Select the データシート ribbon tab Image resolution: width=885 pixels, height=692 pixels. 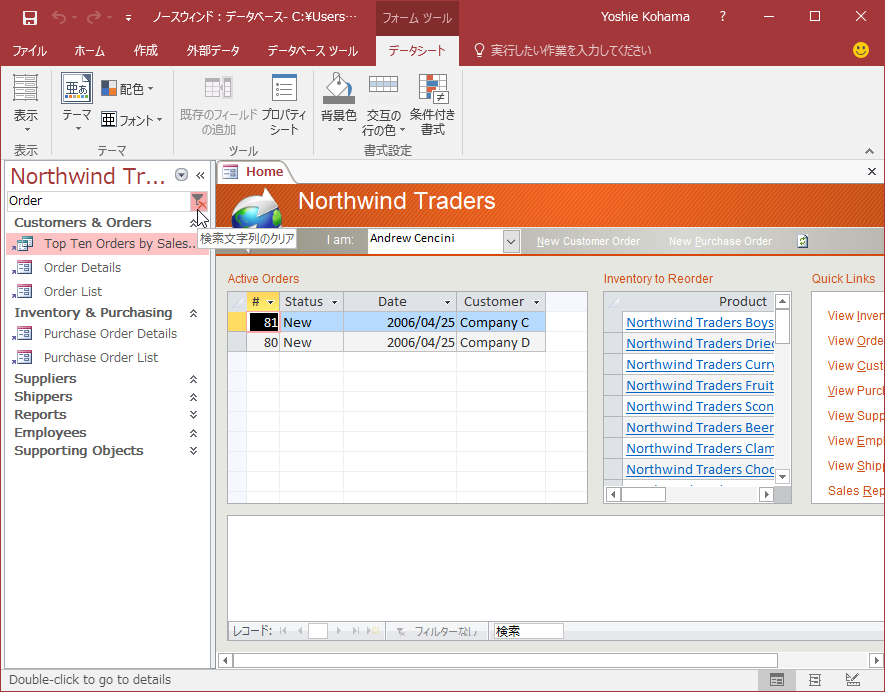tap(417, 51)
